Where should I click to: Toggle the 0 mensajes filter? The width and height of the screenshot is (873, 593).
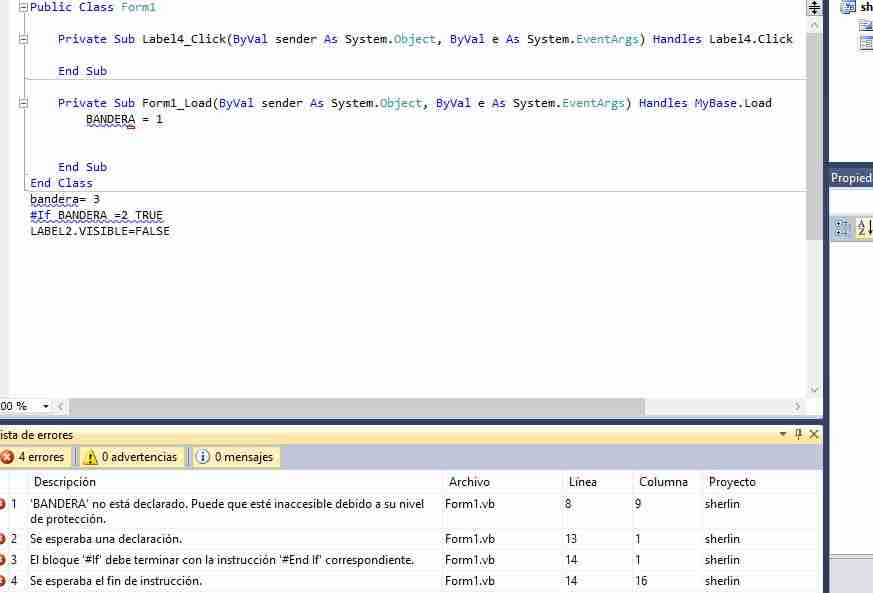point(235,457)
